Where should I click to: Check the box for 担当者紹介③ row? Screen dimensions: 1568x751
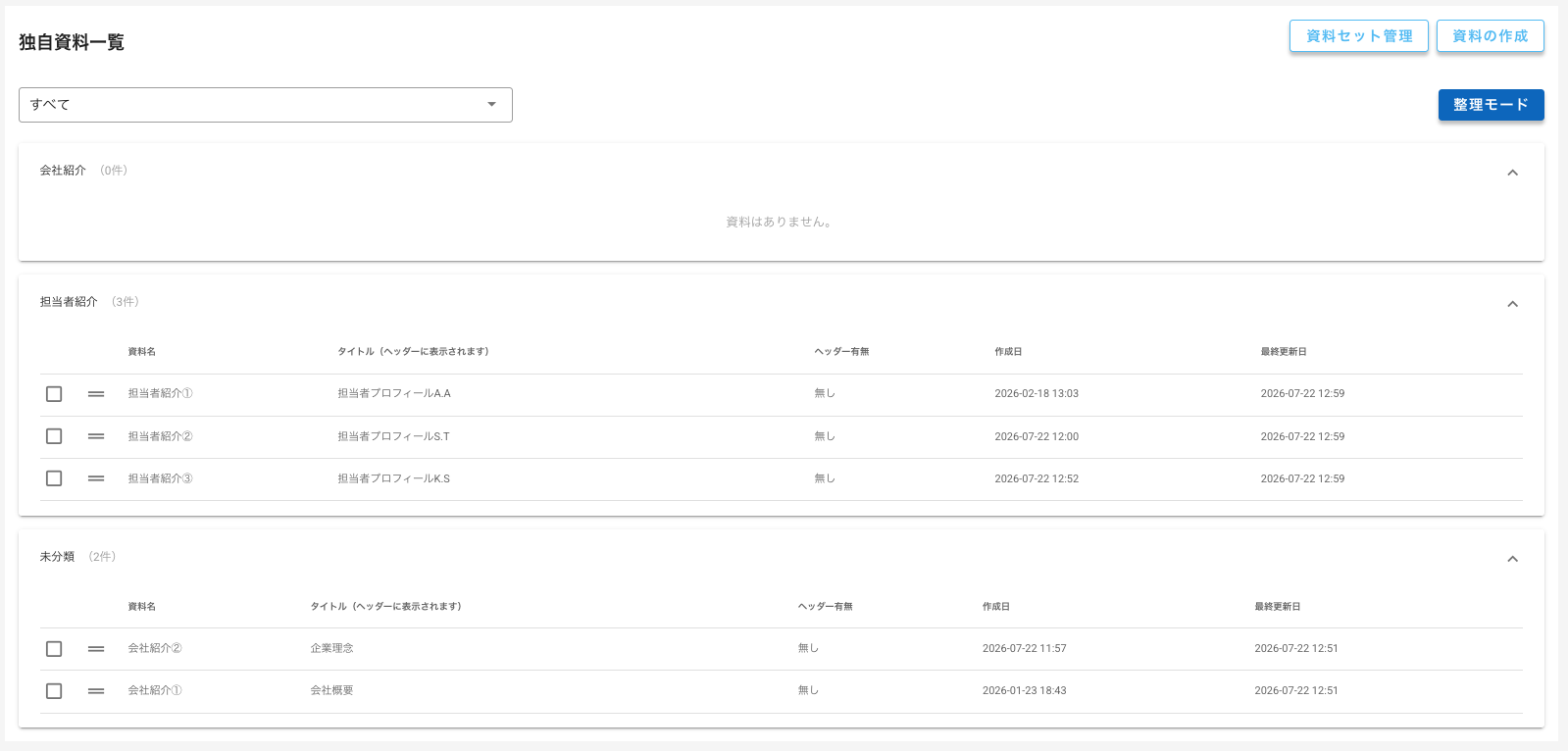[x=54, y=478]
